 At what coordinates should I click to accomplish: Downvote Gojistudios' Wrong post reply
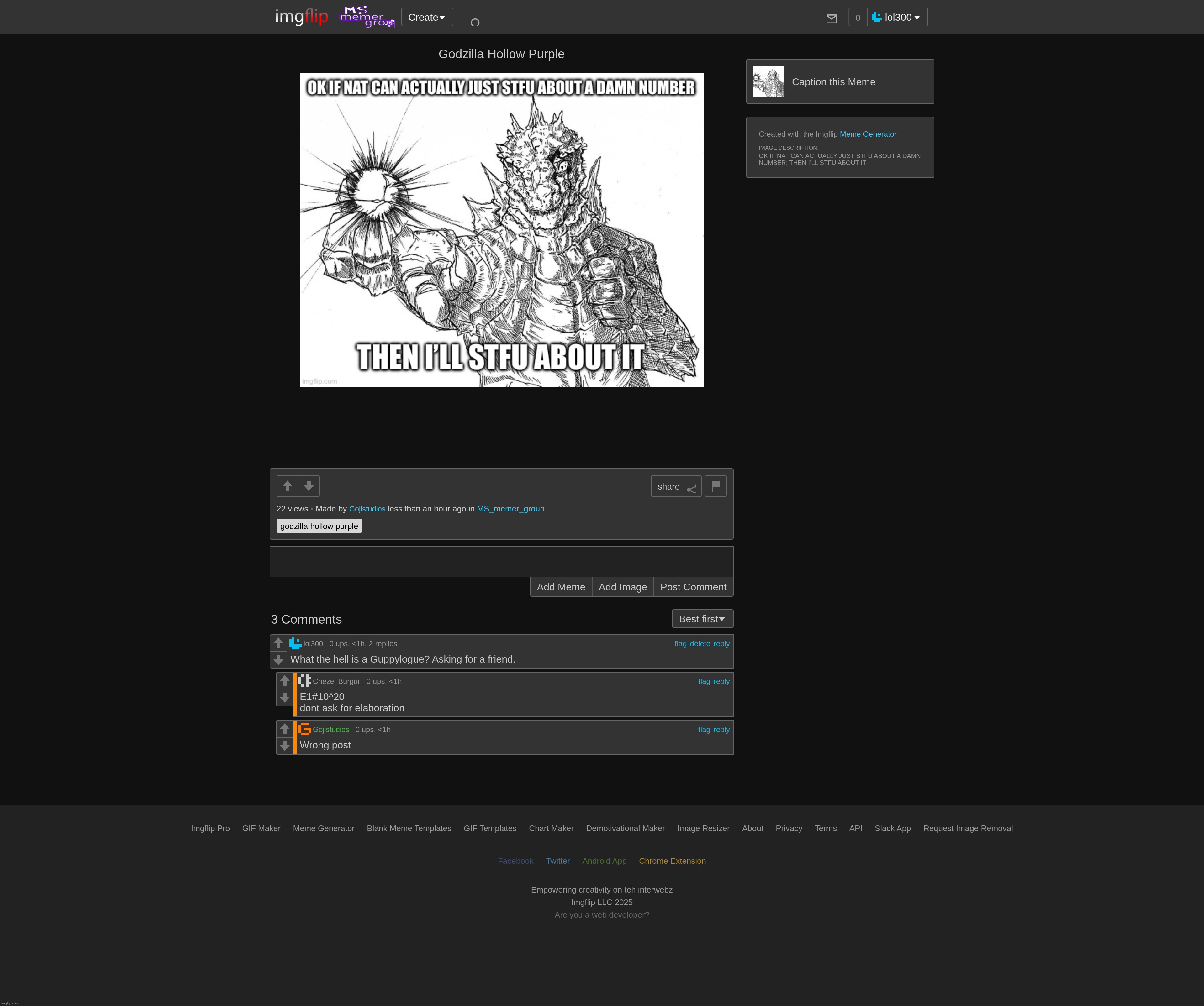(284, 746)
